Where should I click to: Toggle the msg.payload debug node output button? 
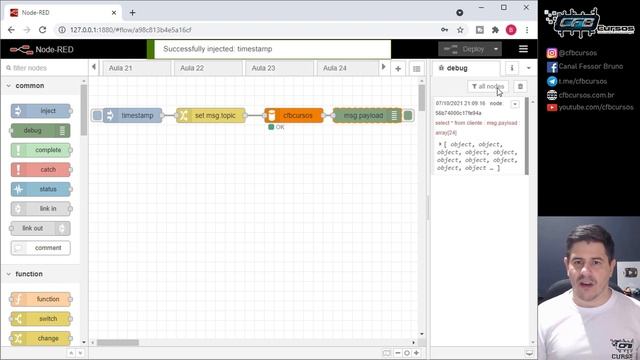click(x=408, y=116)
